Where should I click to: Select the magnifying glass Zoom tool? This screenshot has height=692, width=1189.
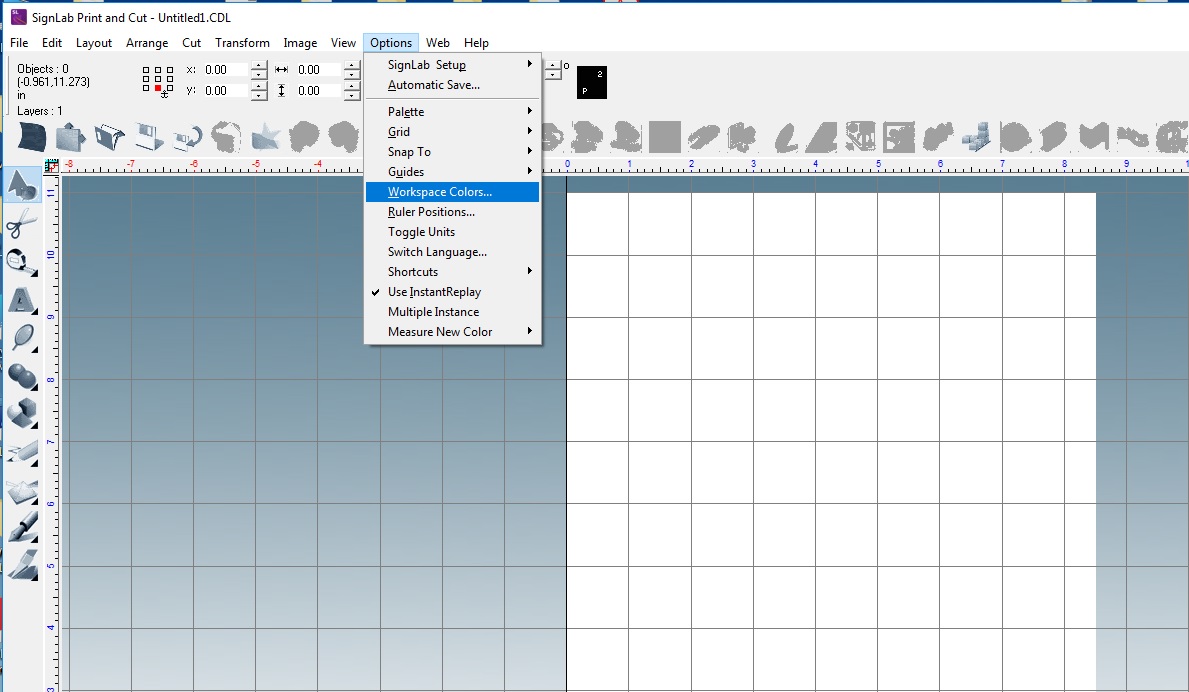22,338
